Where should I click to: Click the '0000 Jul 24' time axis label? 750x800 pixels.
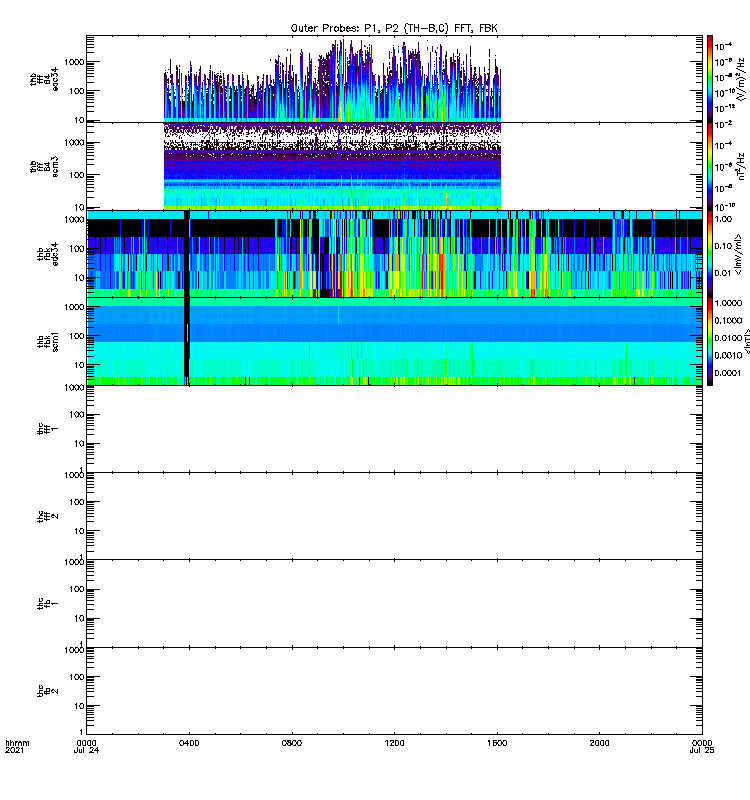pos(86,746)
